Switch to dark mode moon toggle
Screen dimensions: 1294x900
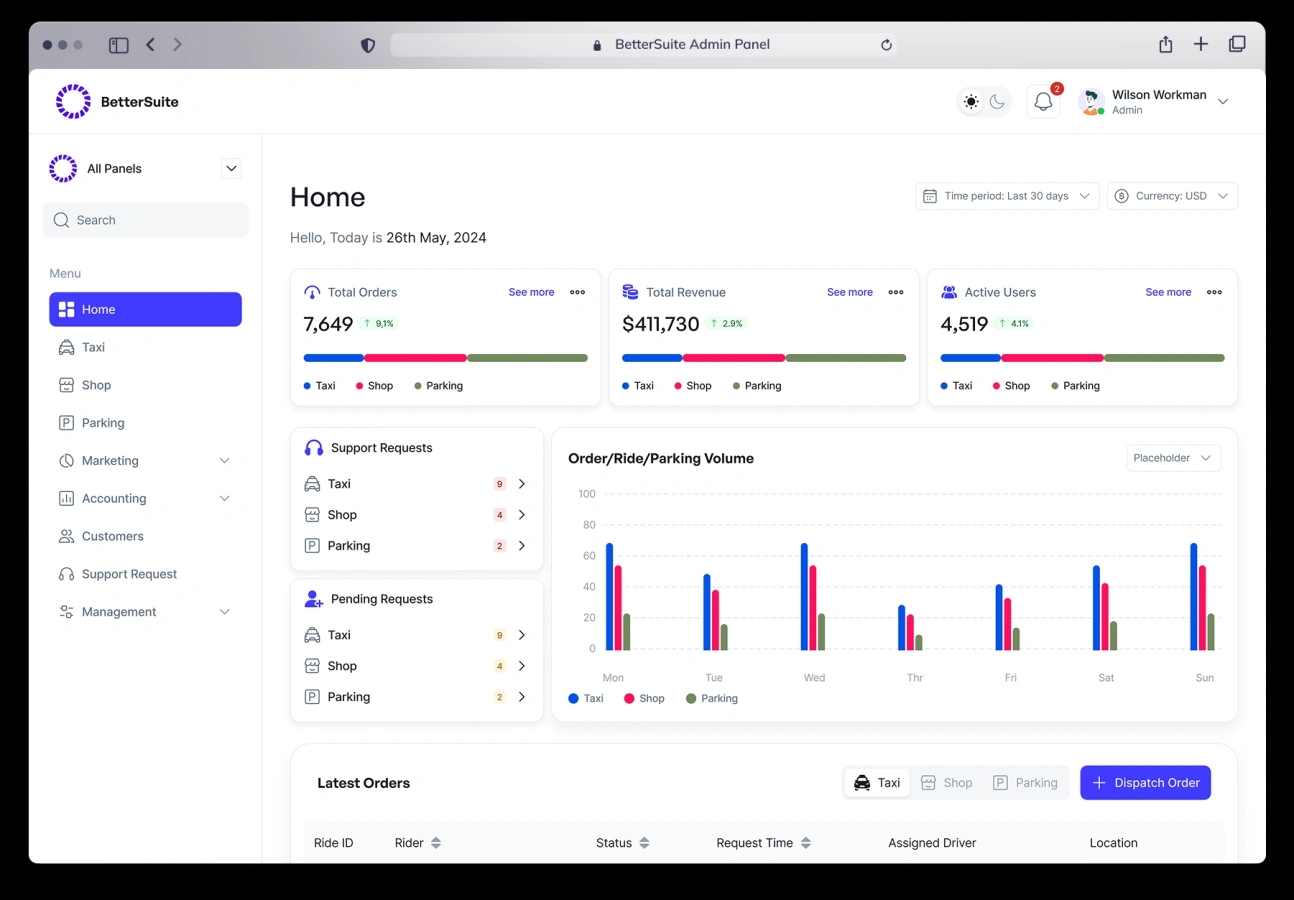tap(997, 102)
